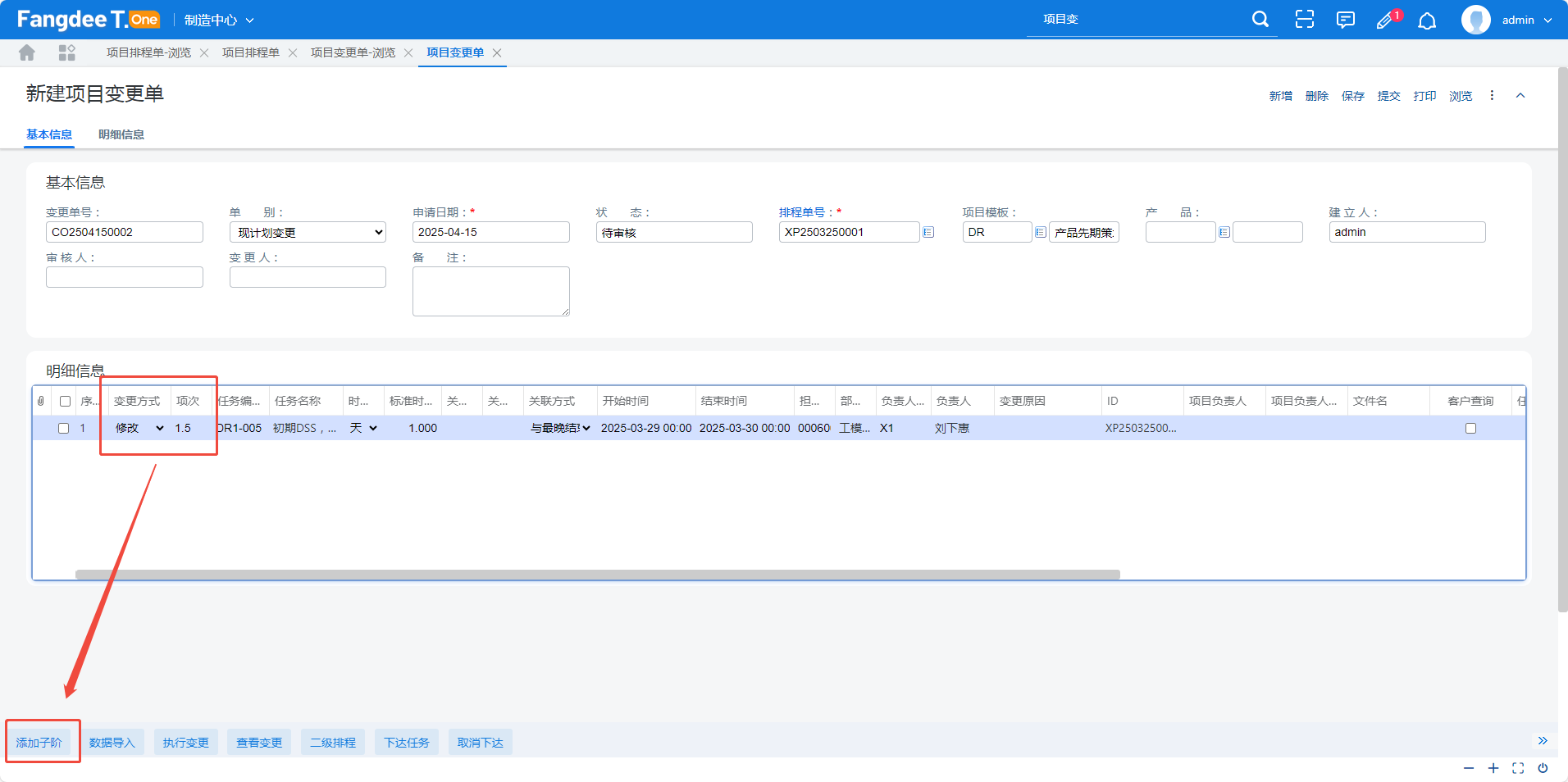Open lookup icon next to 排程单号
The width and height of the screenshot is (1568, 782).
coord(928,232)
